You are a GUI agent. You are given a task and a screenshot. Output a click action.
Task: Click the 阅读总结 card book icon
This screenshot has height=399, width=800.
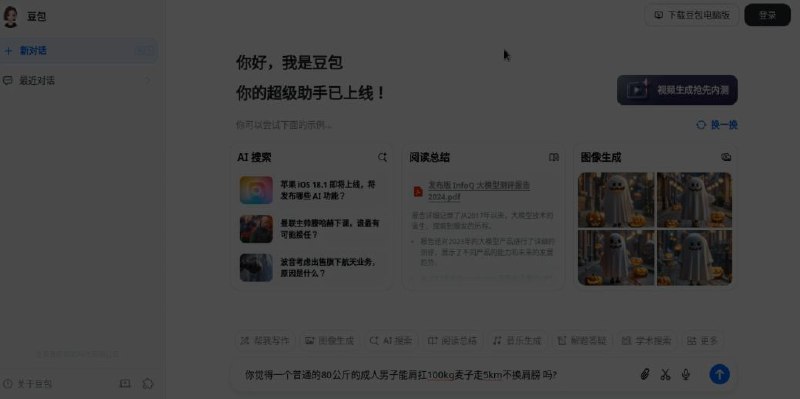click(x=554, y=158)
